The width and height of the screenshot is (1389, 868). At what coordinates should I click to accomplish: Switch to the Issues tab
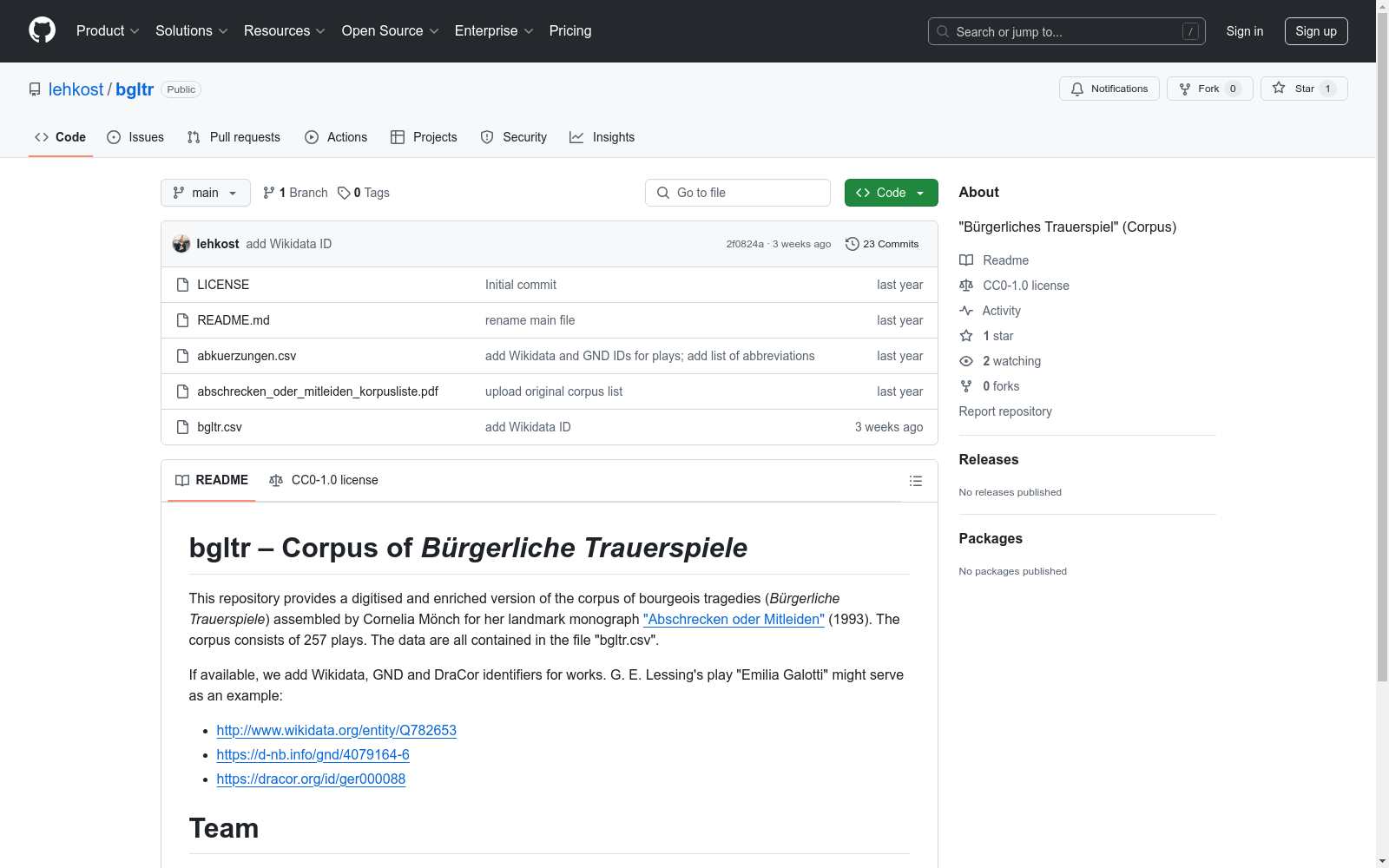(x=135, y=137)
